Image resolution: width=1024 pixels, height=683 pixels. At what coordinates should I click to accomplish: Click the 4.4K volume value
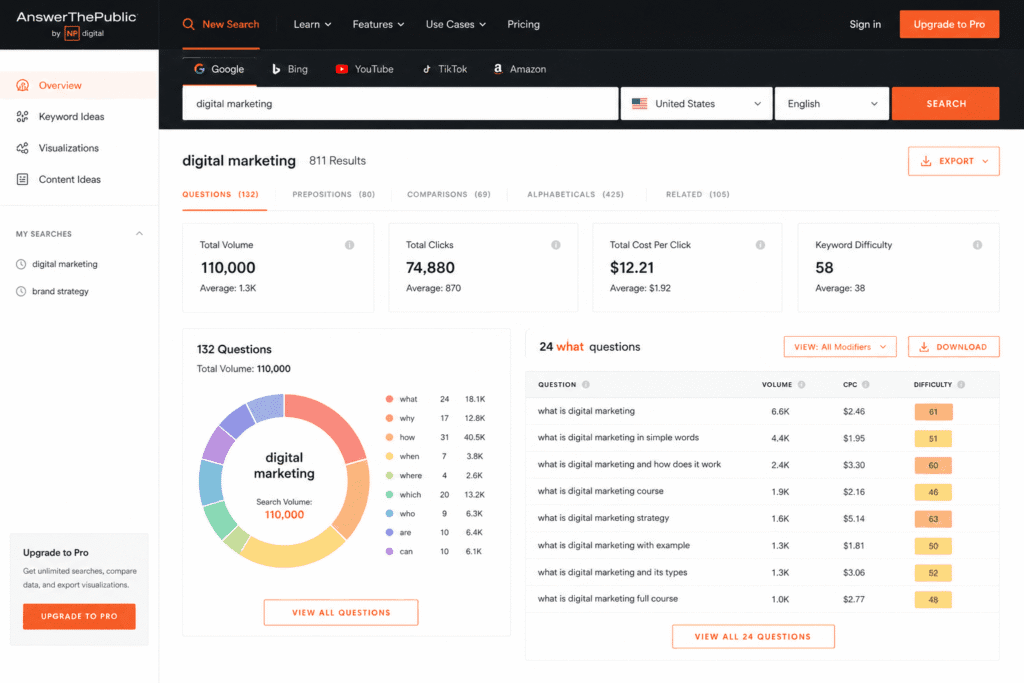point(780,439)
